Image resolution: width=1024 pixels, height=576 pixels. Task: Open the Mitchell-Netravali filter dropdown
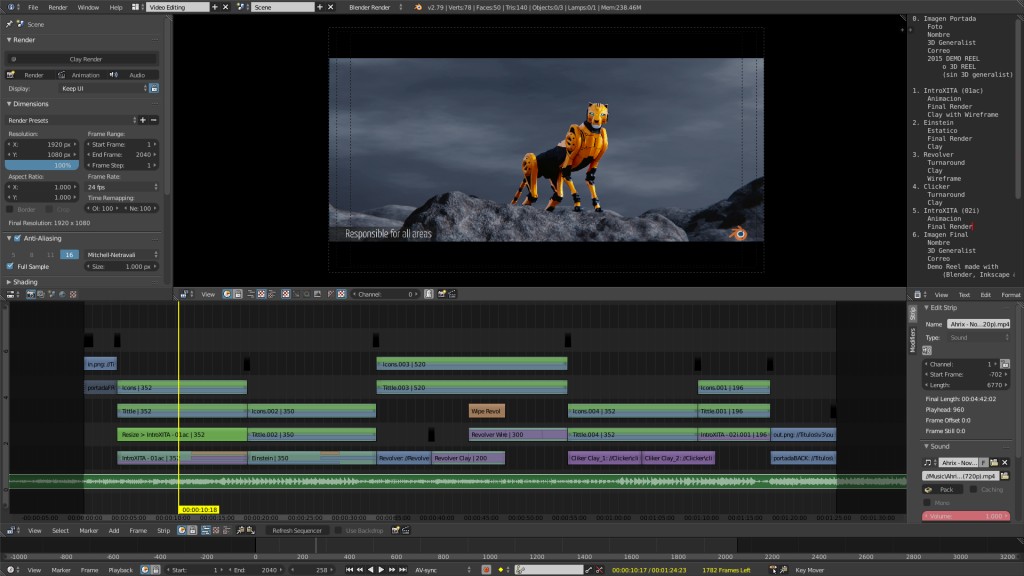pyautogui.click(x=122, y=254)
